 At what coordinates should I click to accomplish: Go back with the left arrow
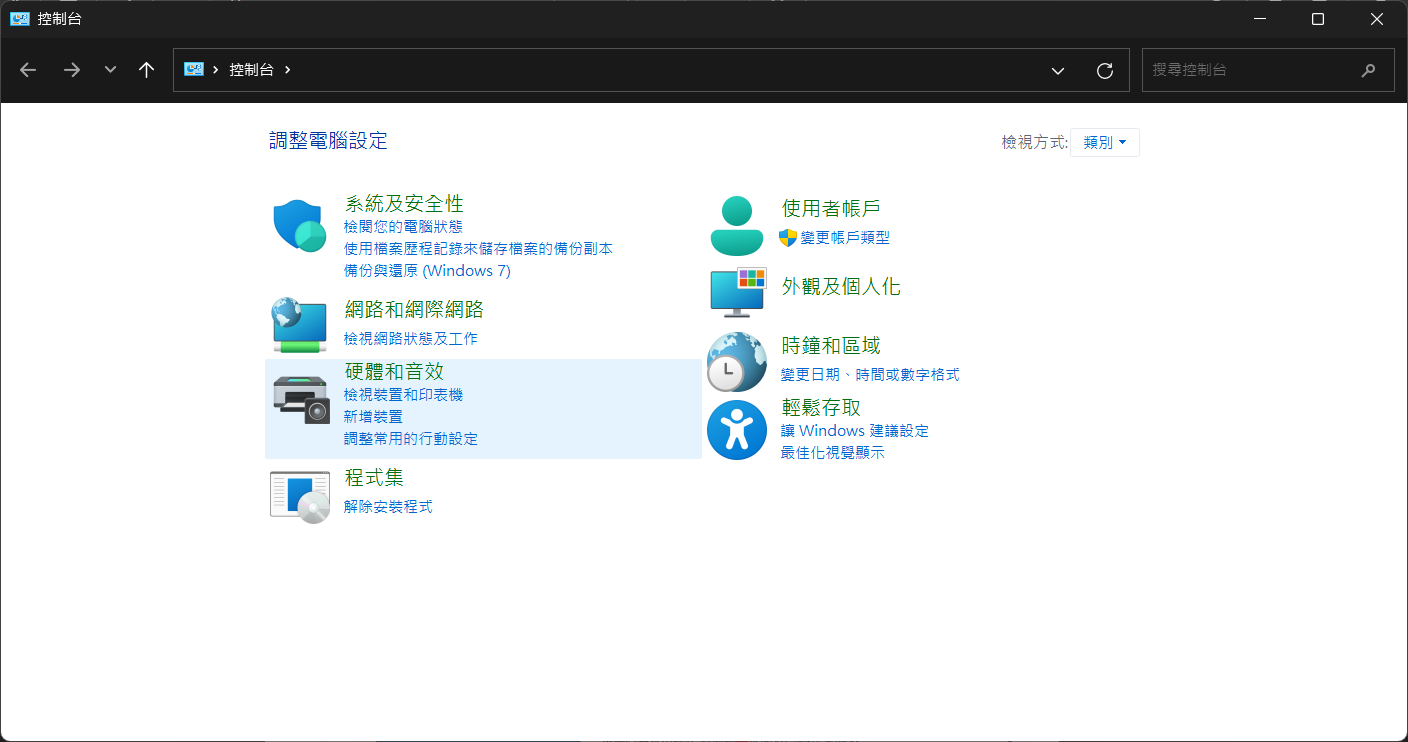28,70
